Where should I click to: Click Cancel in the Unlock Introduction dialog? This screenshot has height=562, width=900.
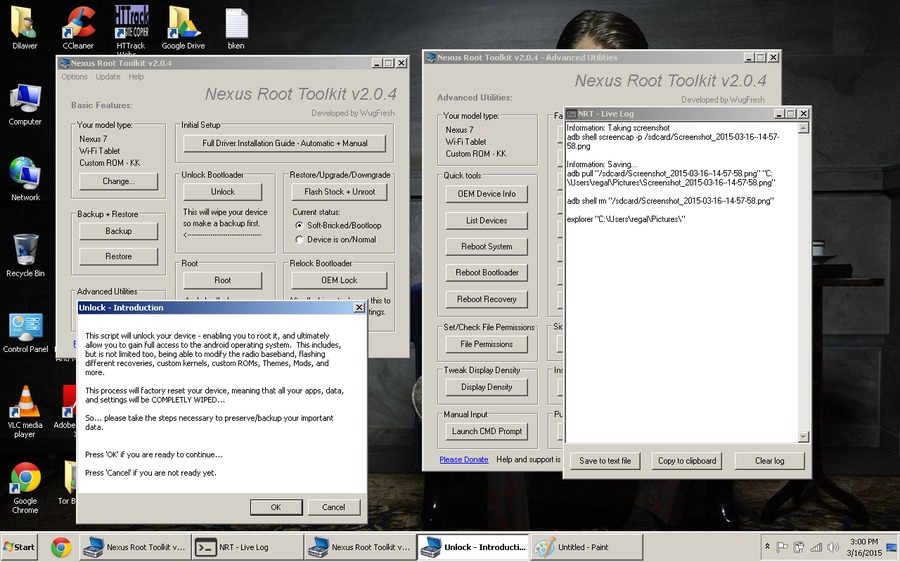pos(333,507)
